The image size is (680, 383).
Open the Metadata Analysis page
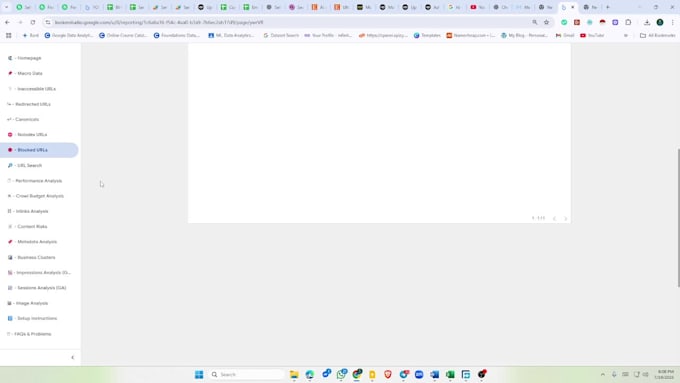click(x=33, y=242)
